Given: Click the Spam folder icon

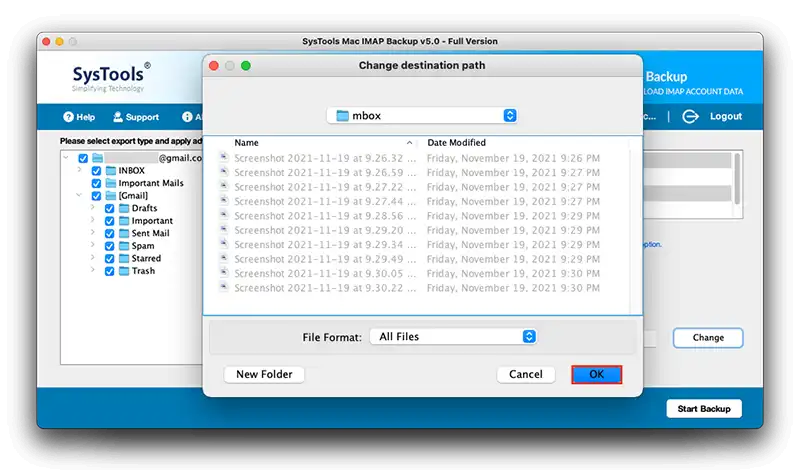Looking at the screenshot, I should tap(124, 246).
